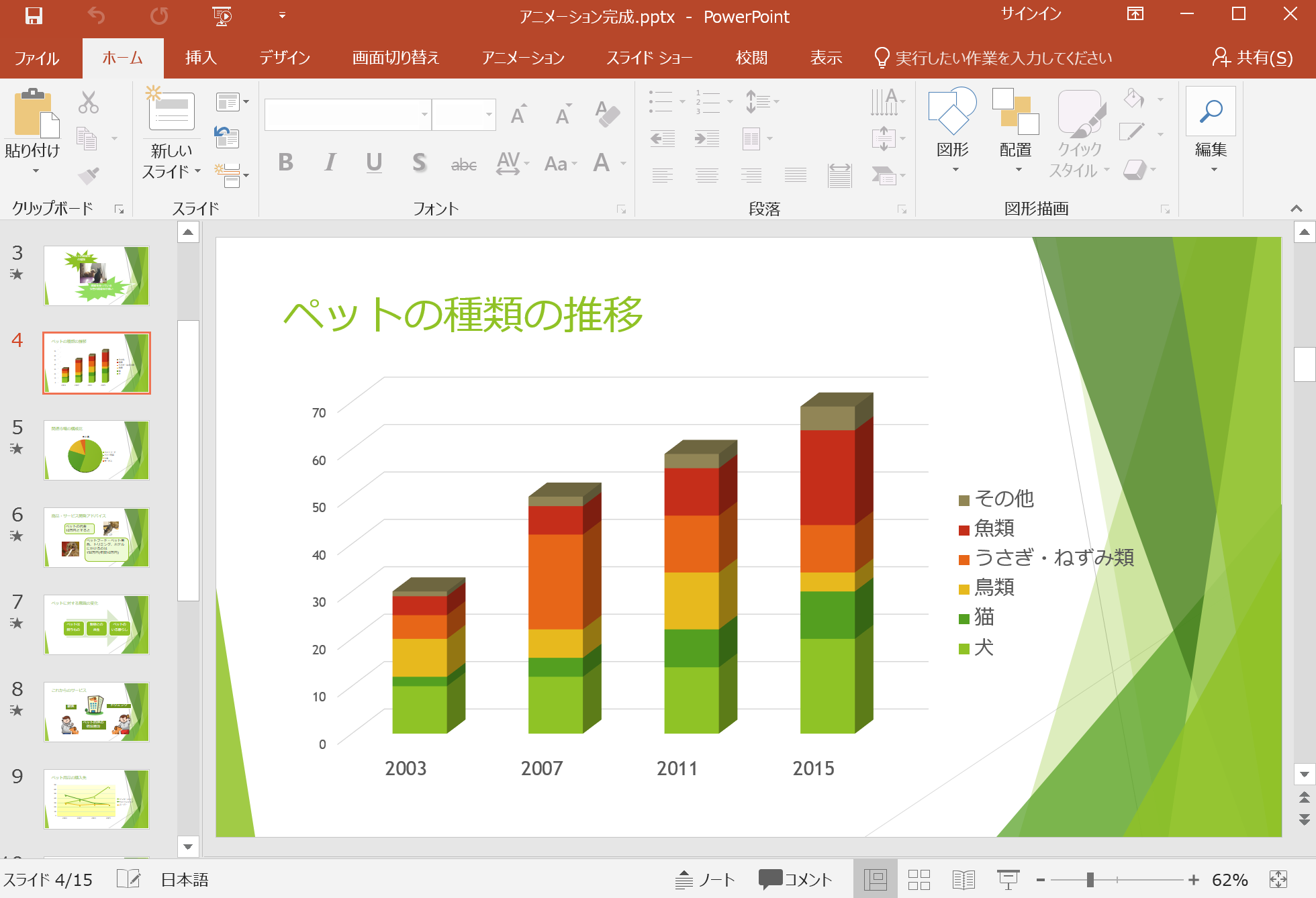Switch to the スライドショー tab
Image resolution: width=1316 pixels, height=898 pixels.
649,58
